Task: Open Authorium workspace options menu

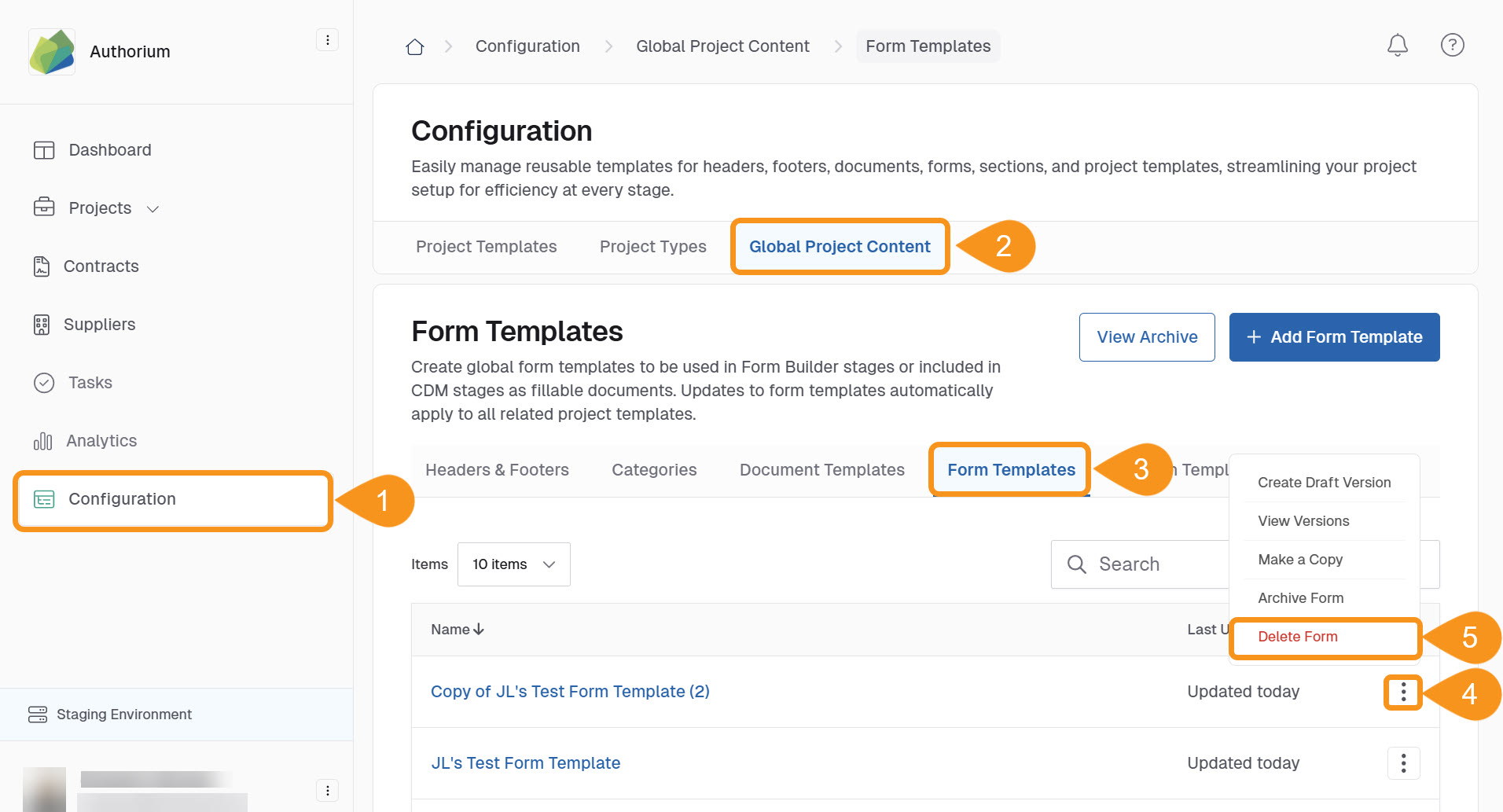Action: [327, 40]
